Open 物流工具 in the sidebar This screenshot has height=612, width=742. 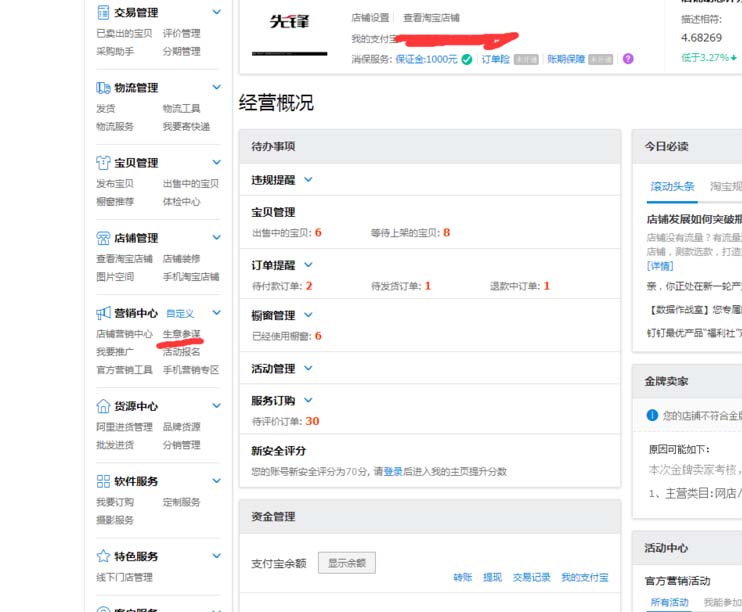[x=181, y=109]
